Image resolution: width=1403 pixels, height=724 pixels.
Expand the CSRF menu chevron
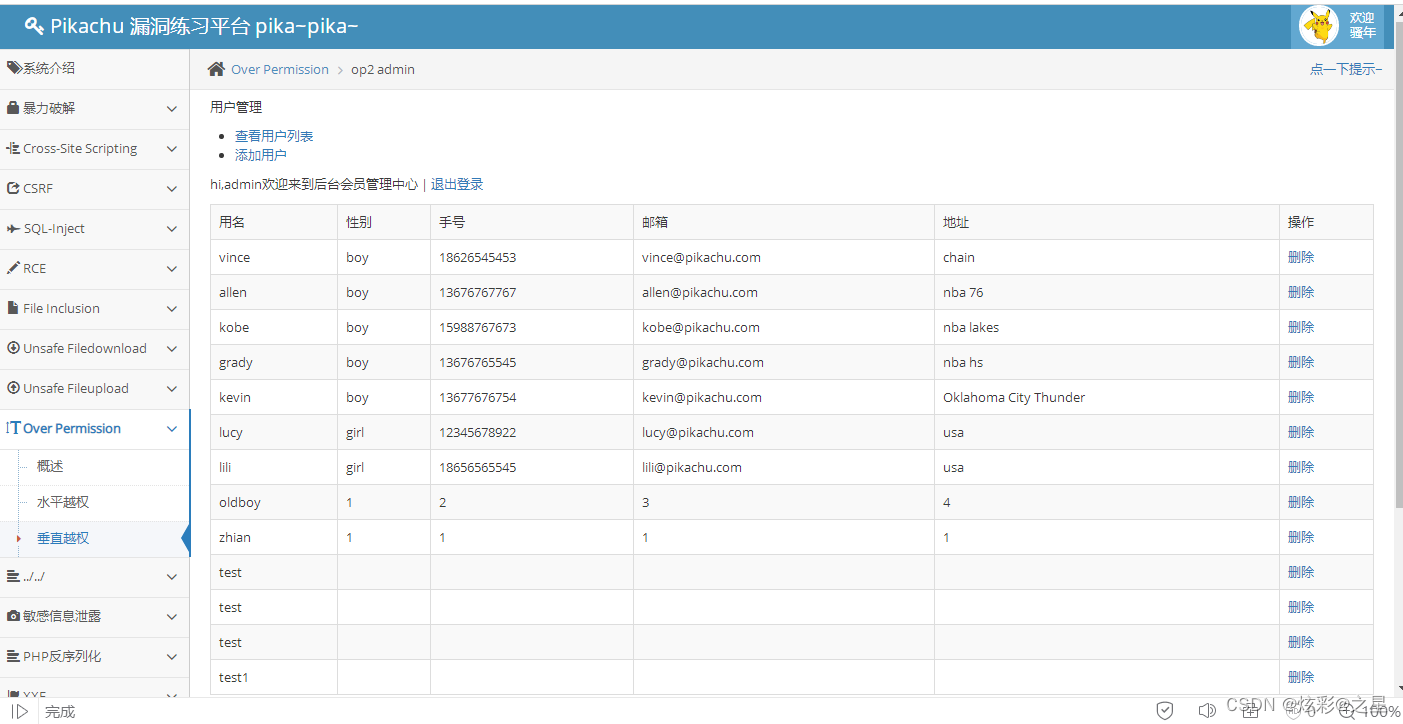point(172,189)
